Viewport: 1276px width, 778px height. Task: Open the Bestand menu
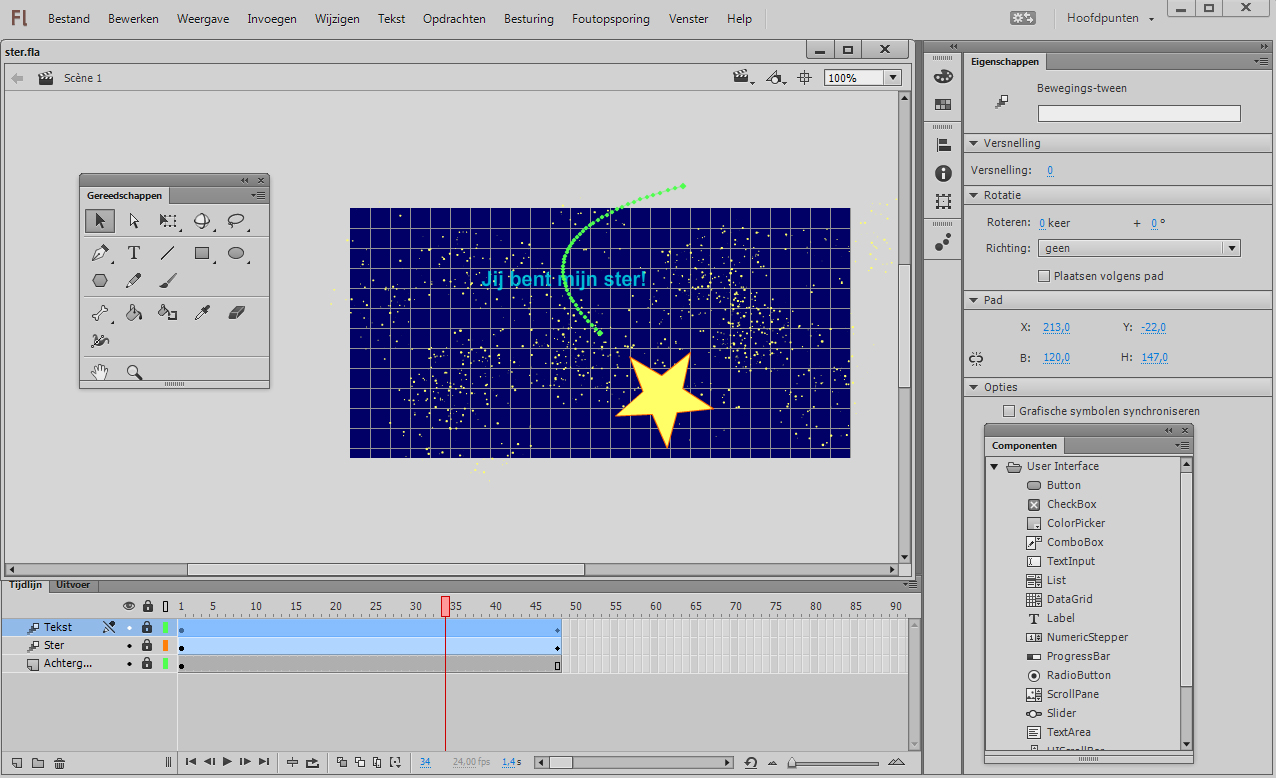point(69,19)
